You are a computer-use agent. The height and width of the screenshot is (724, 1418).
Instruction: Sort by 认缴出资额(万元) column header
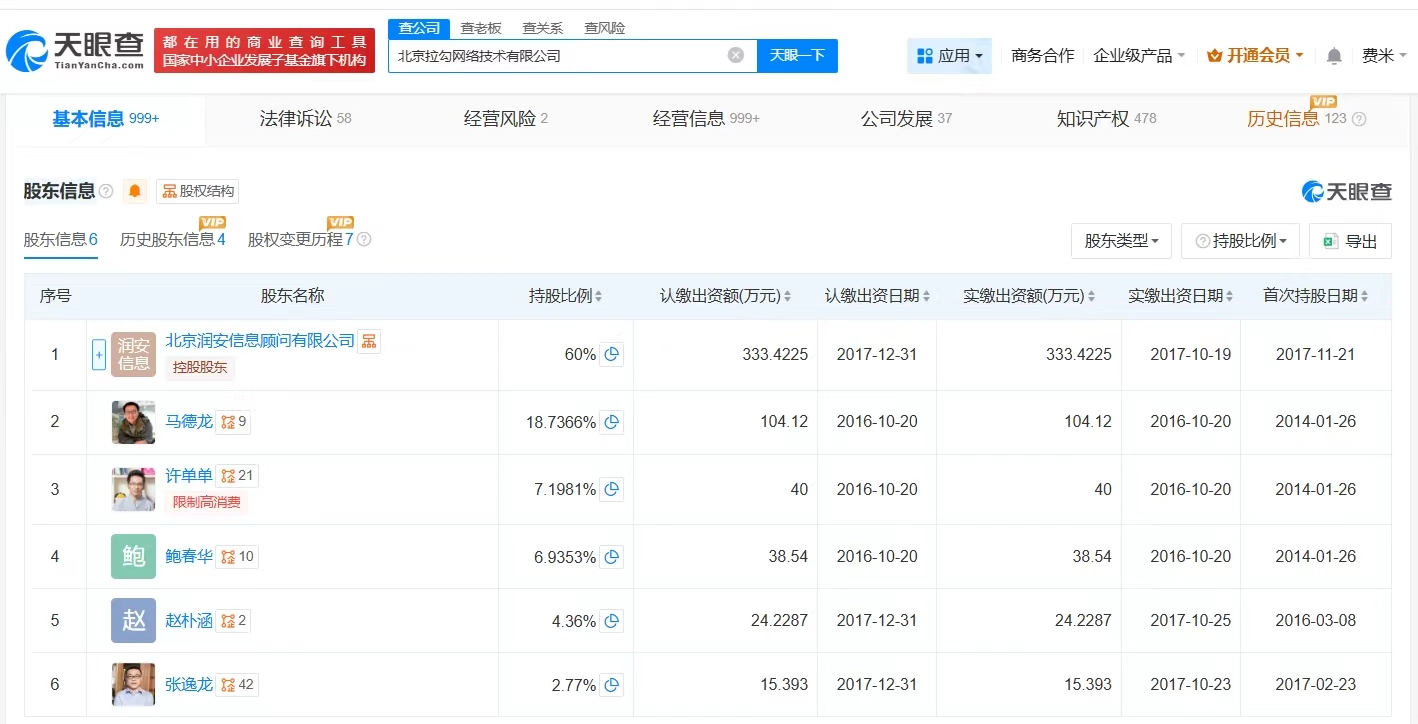[725, 296]
